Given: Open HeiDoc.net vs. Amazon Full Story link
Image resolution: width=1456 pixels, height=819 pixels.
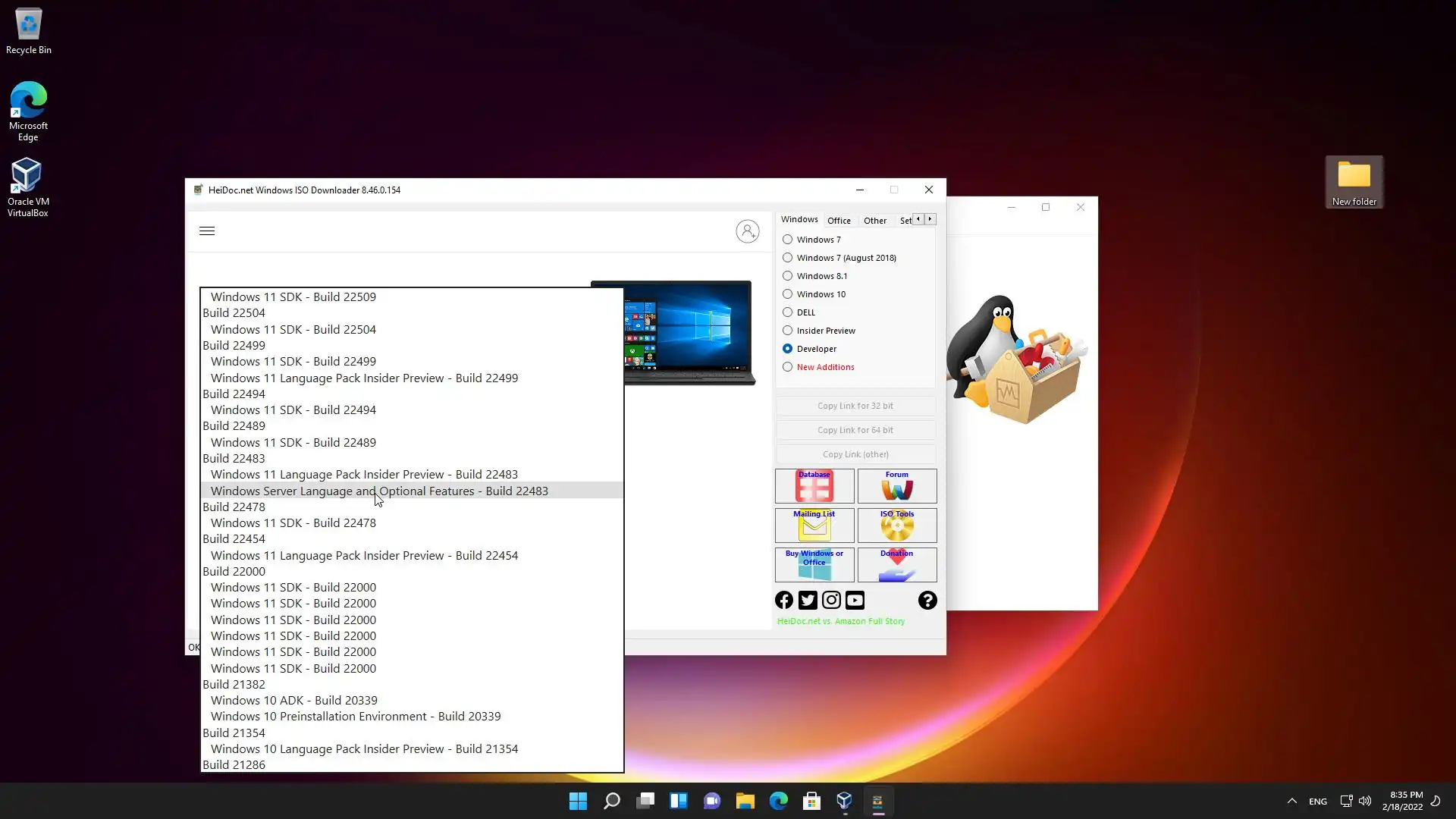Looking at the screenshot, I should (840, 621).
